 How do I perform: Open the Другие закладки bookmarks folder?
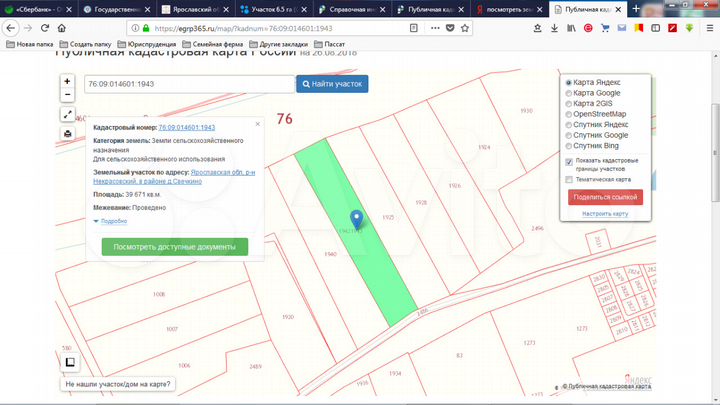[280, 45]
